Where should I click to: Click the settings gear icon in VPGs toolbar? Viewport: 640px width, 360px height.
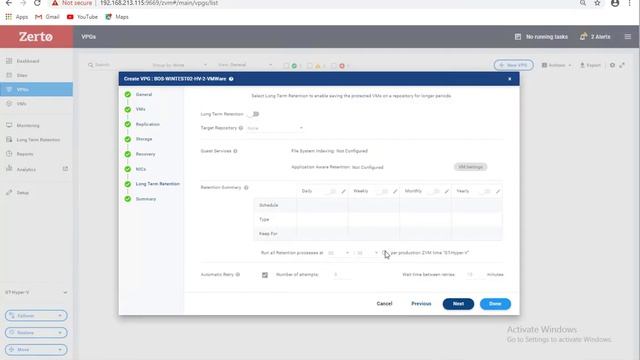pyautogui.click(x=612, y=65)
